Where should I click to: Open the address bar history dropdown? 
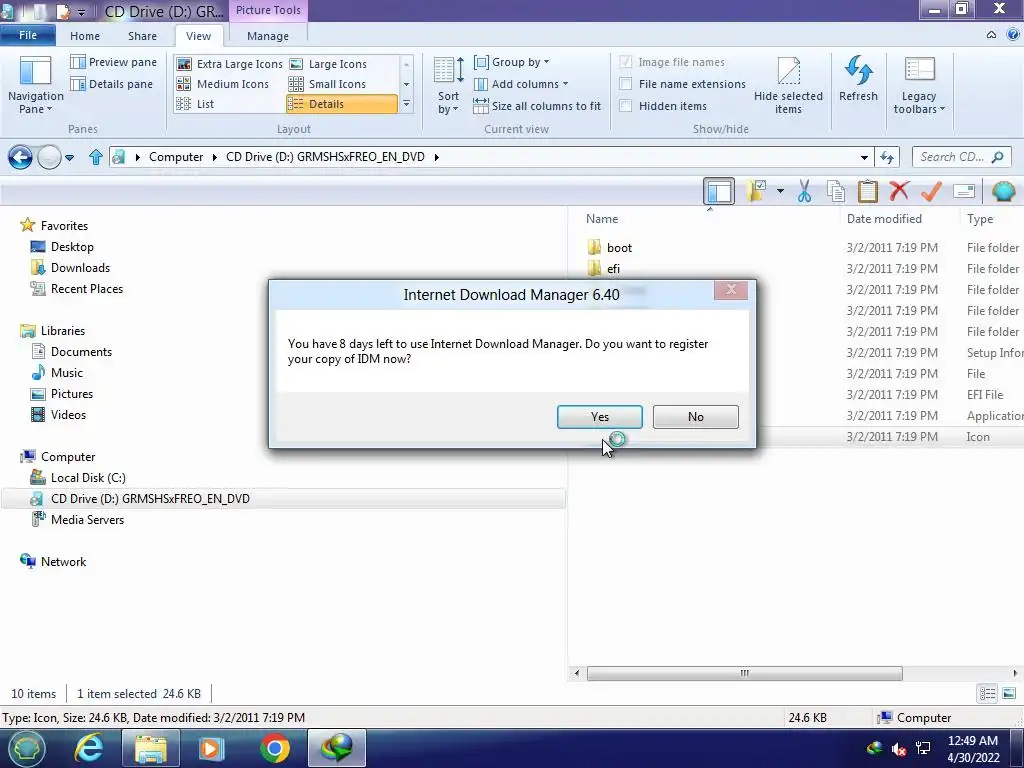coord(864,157)
